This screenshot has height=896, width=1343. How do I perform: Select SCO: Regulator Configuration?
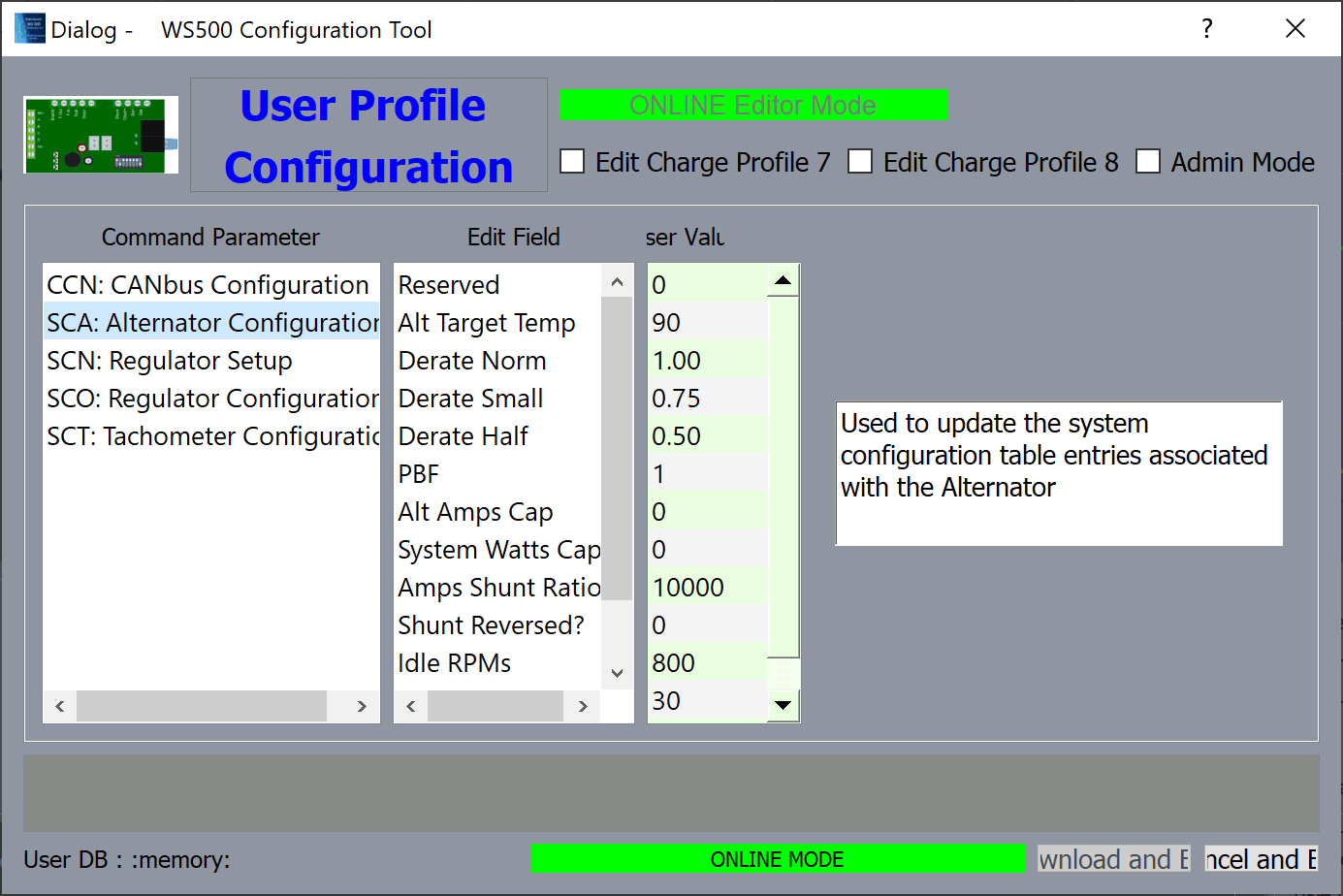tap(211, 398)
